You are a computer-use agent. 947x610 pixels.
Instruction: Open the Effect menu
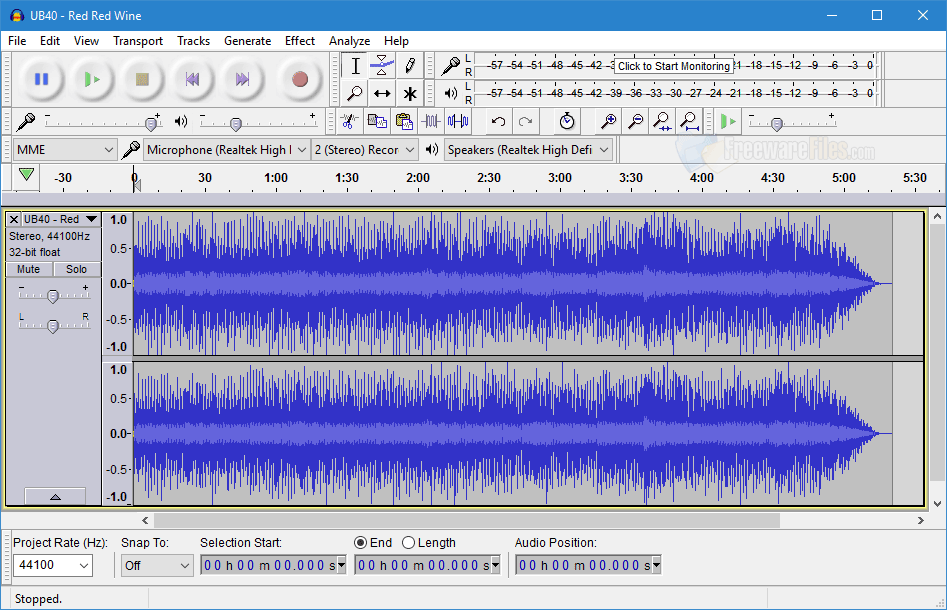tap(299, 41)
